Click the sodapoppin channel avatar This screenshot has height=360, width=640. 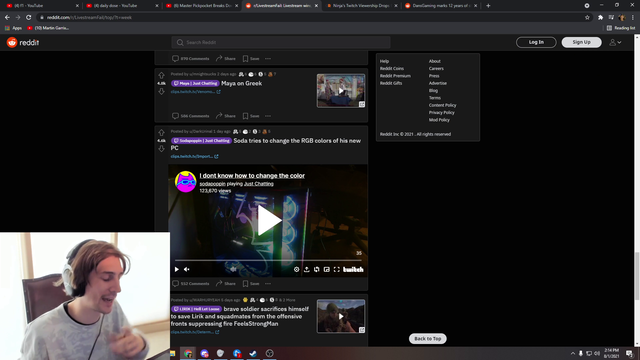tap(185, 182)
